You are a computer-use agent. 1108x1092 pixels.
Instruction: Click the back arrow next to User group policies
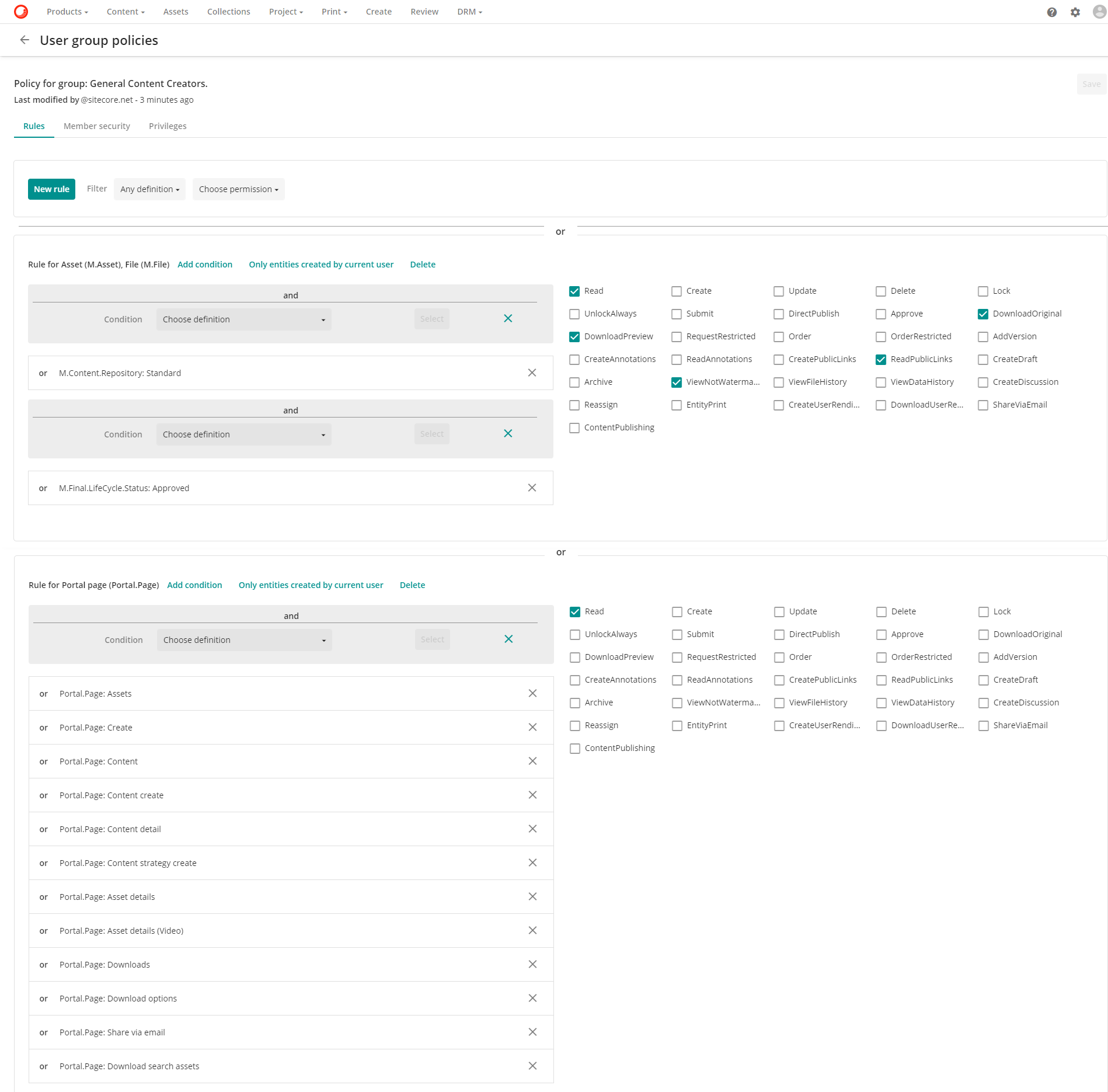pos(25,40)
